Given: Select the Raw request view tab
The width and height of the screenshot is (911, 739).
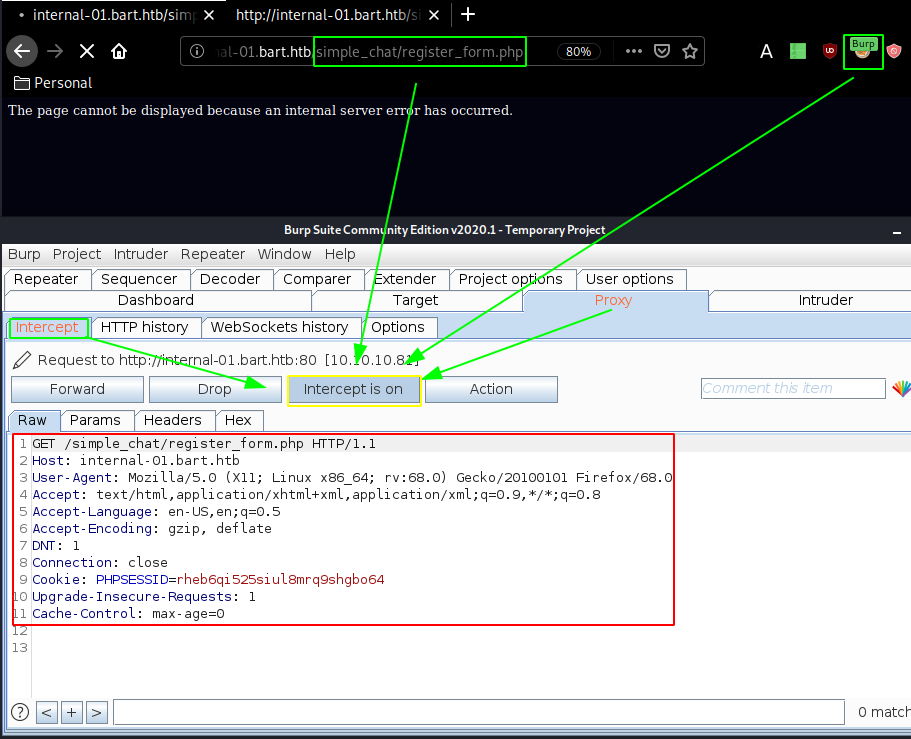Looking at the screenshot, I should tap(32, 420).
